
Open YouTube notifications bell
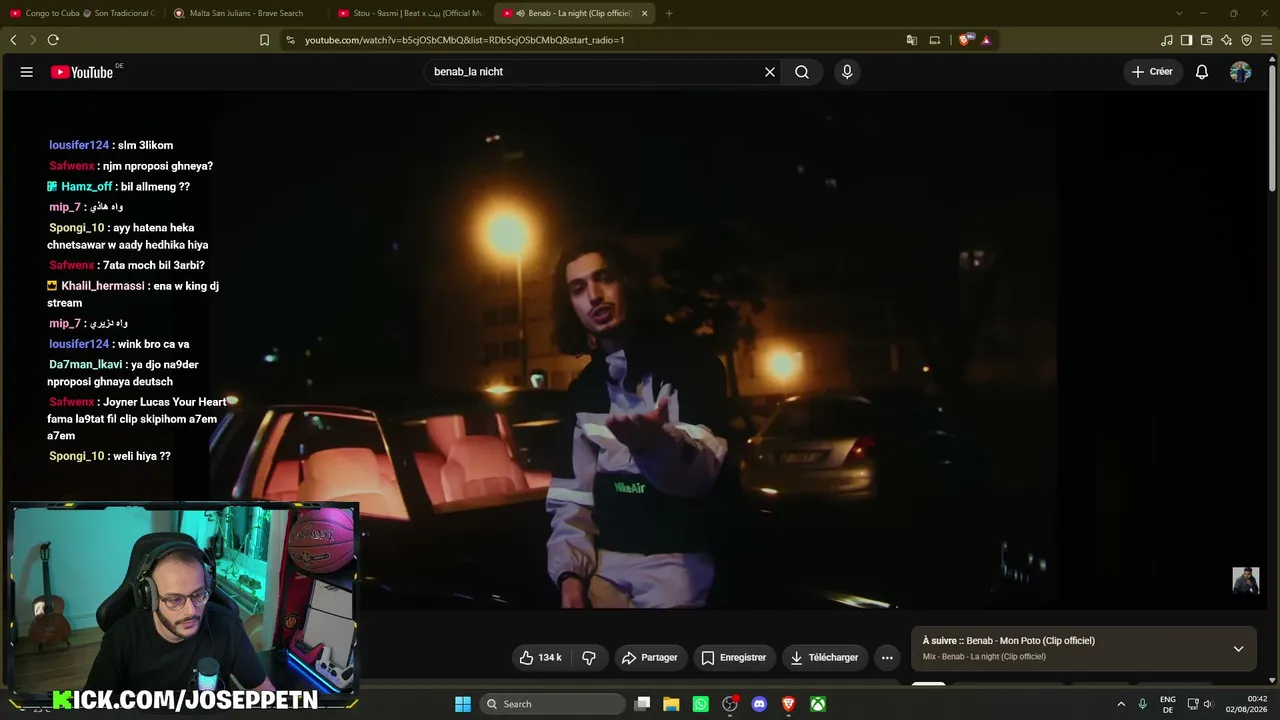(x=1202, y=72)
